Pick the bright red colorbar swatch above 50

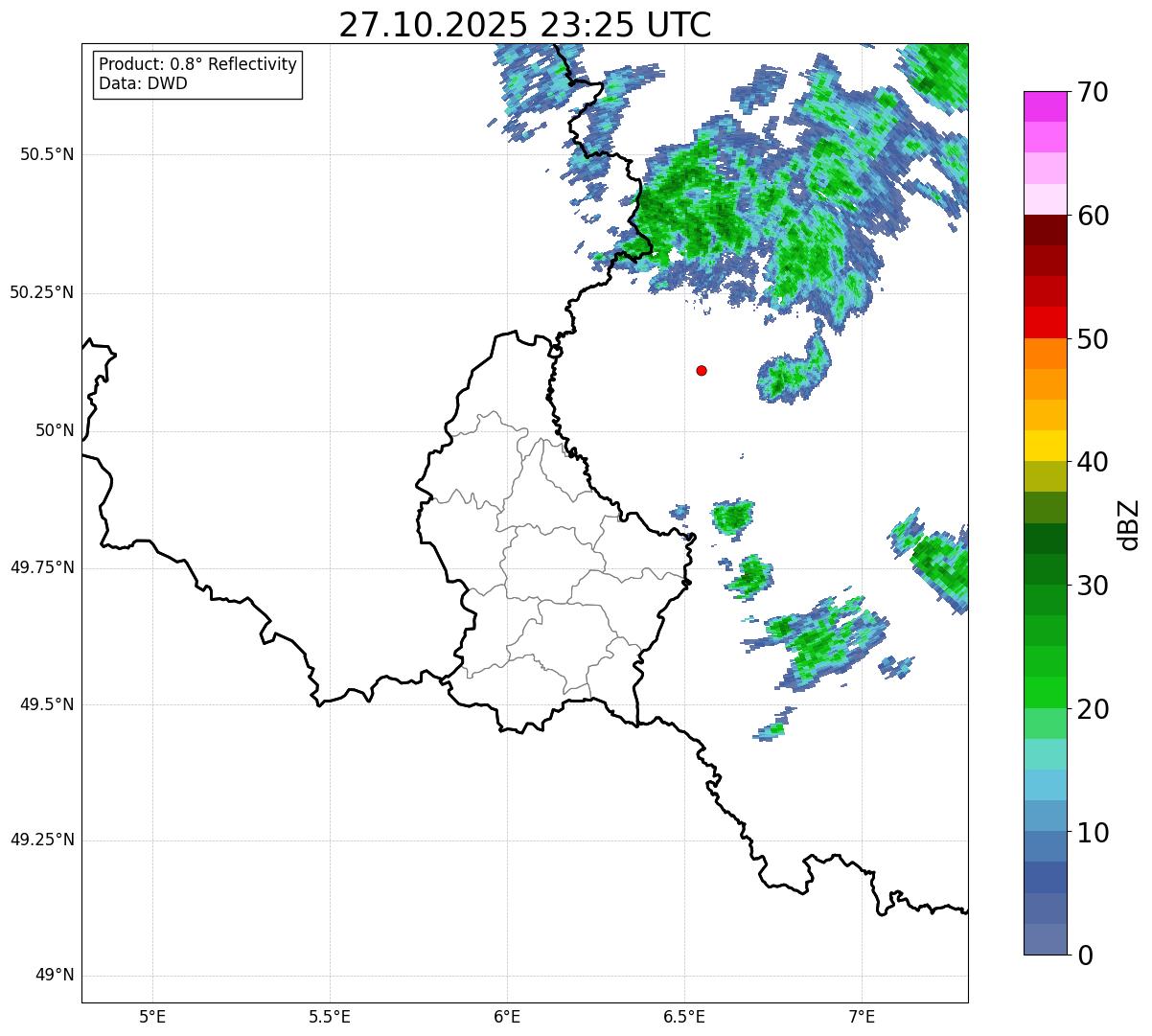click(1045, 322)
